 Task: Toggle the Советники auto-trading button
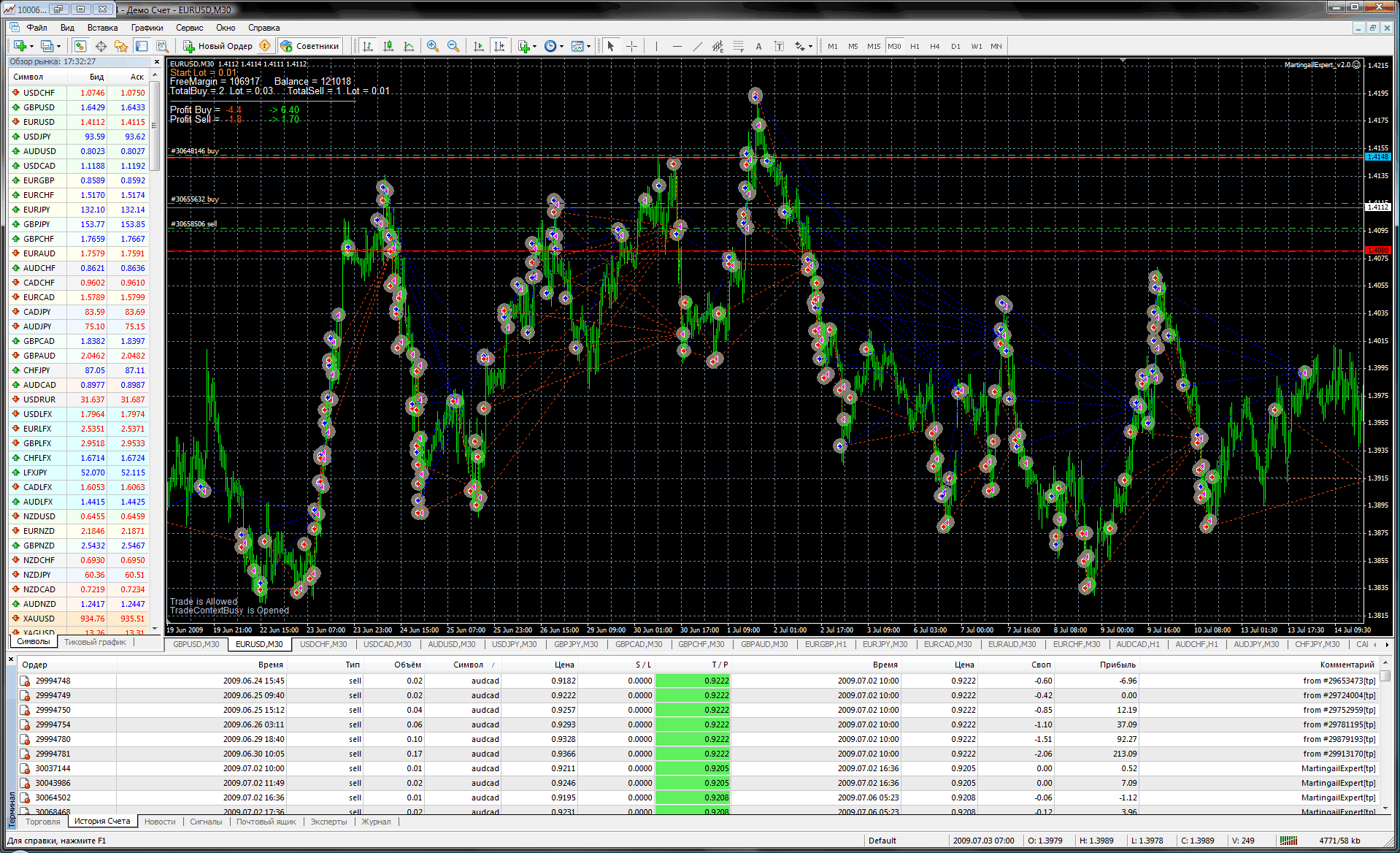pos(309,46)
